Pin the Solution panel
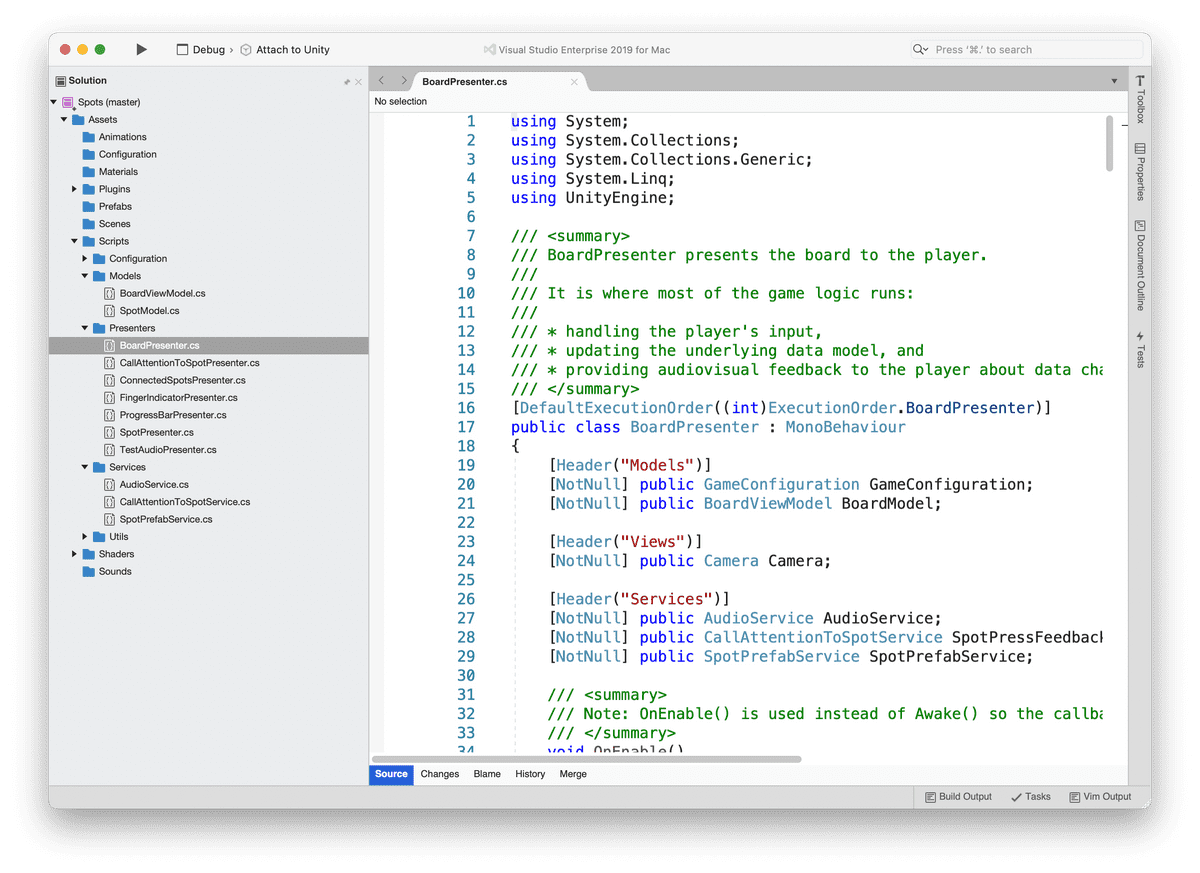This screenshot has height=873, width=1200. point(347,81)
